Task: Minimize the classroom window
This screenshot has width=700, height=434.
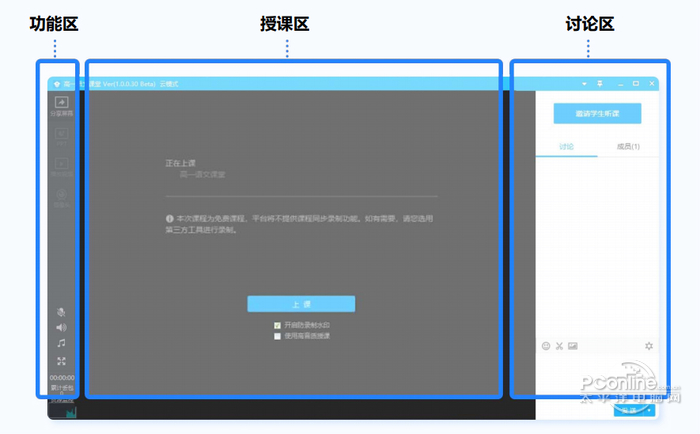Action: 621,84
